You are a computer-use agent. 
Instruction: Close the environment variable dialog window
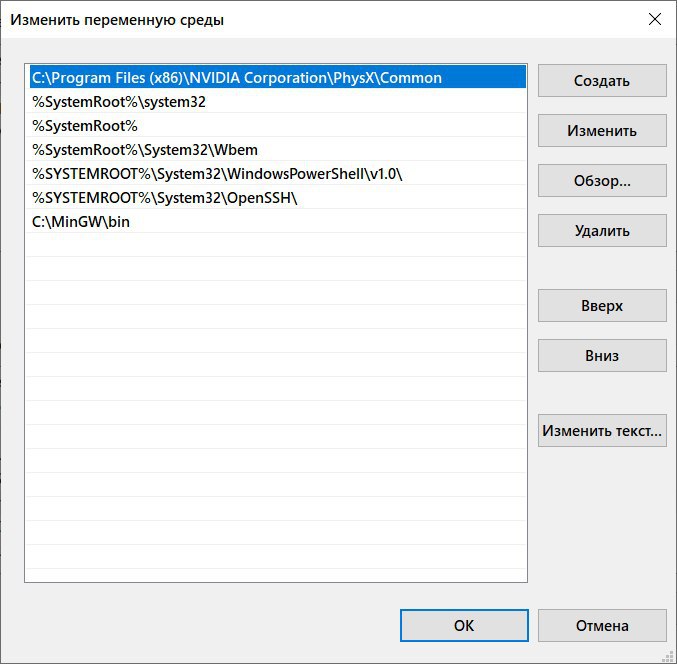[x=655, y=19]
